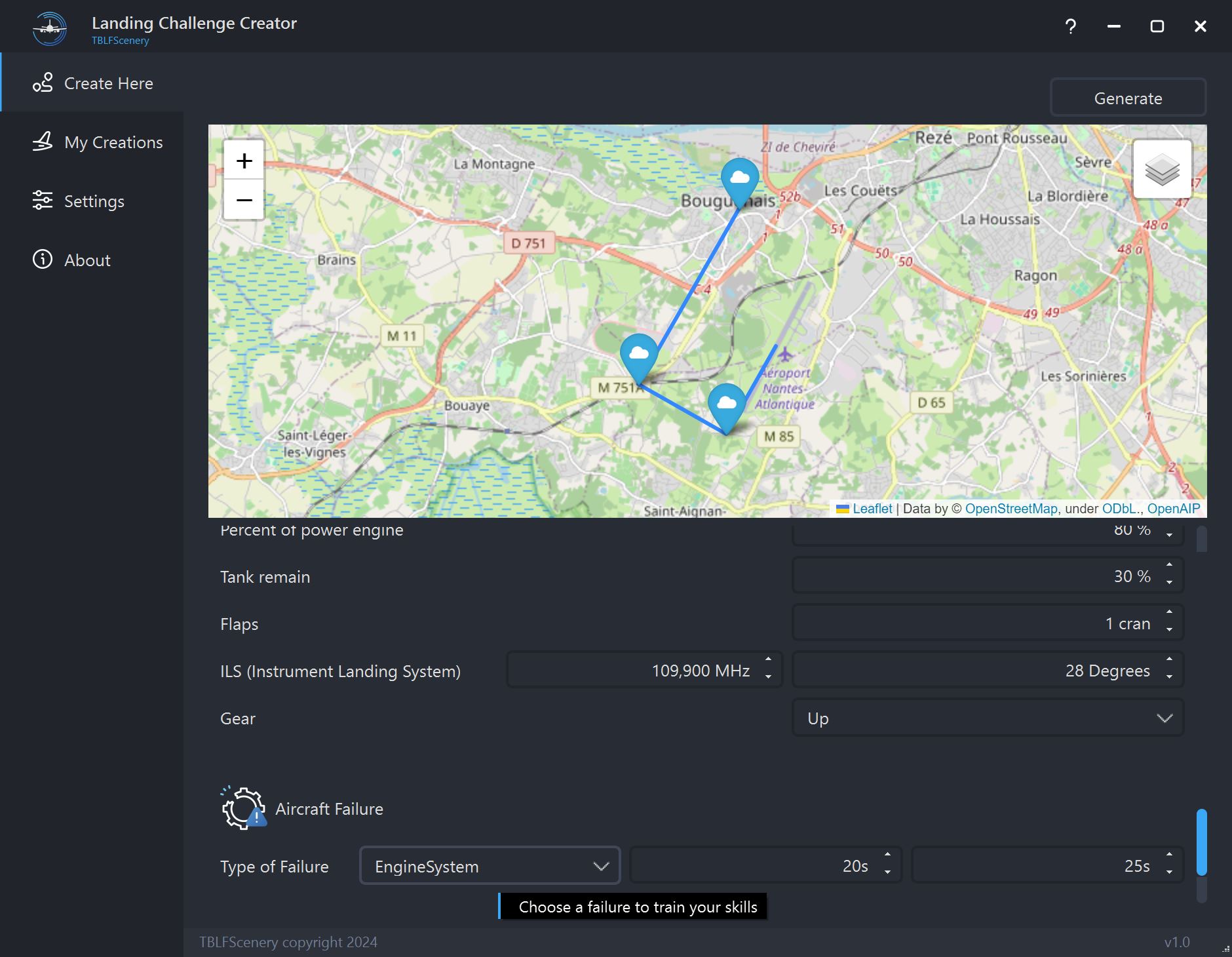Click the map zoom in plus button
This screenshot has height=957, width=1232.
(244, 161)
